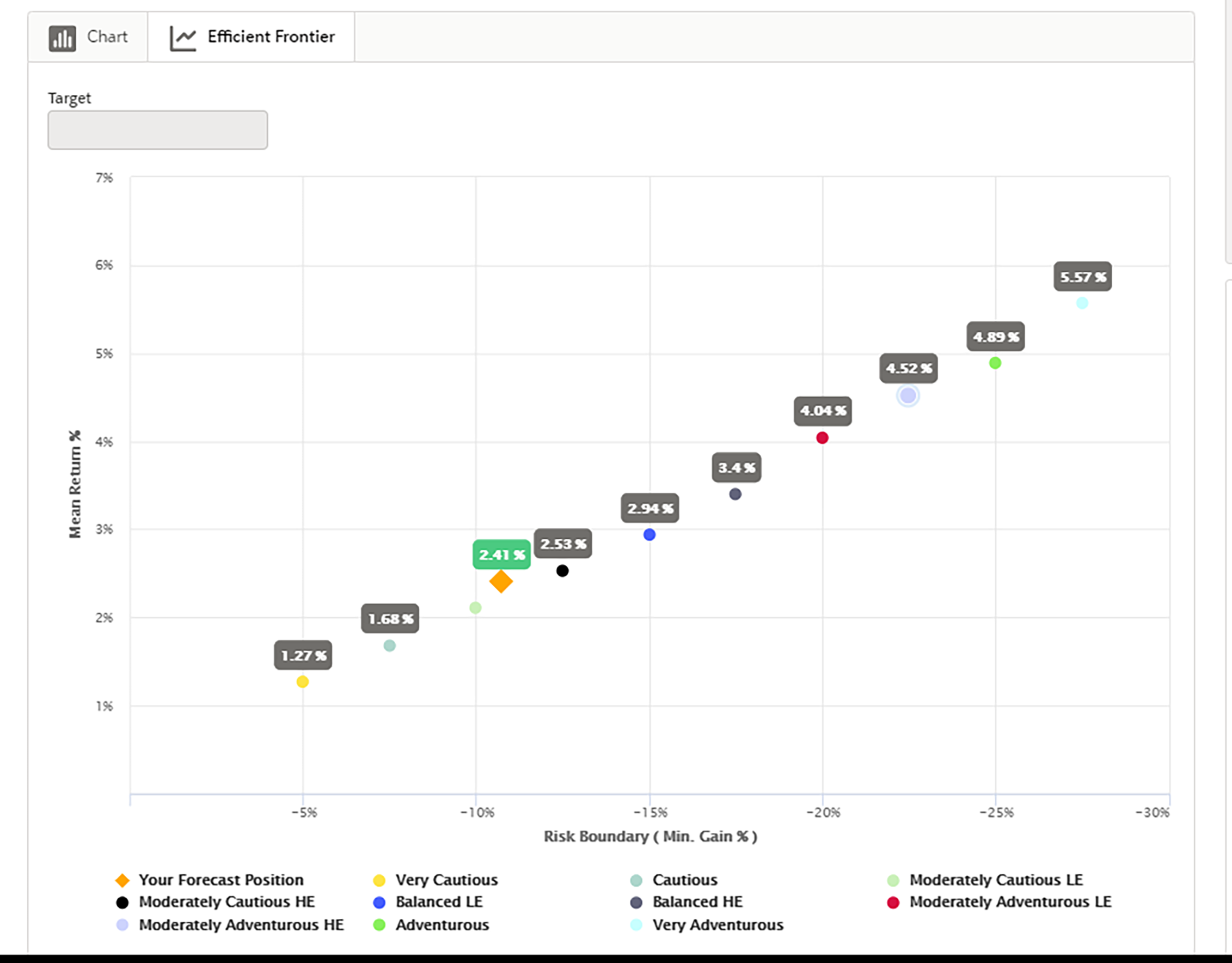Toggle Cautious legend entry
Screen dimensions: 1232x963
click(673, 880)
